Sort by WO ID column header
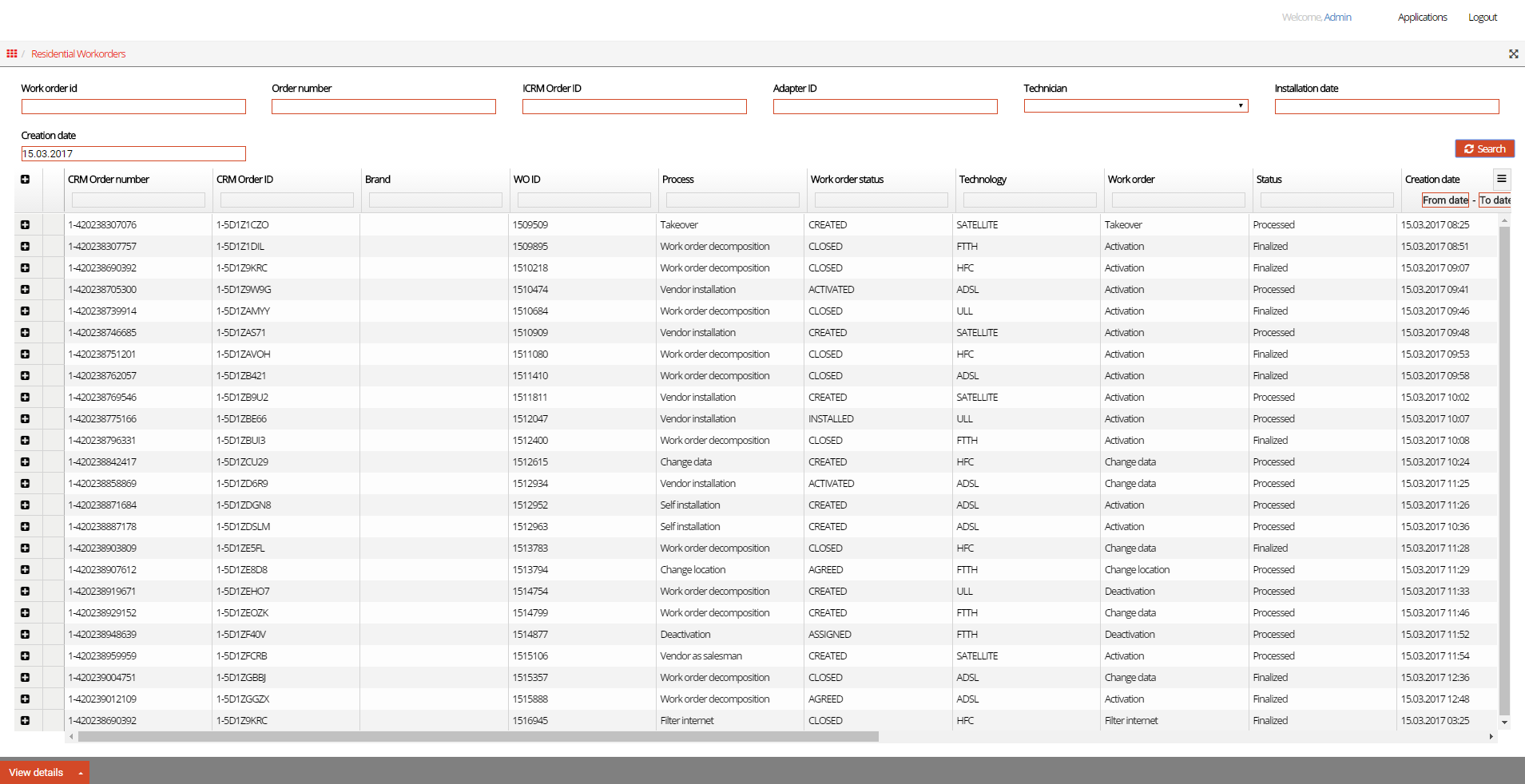 click(527, 180)
